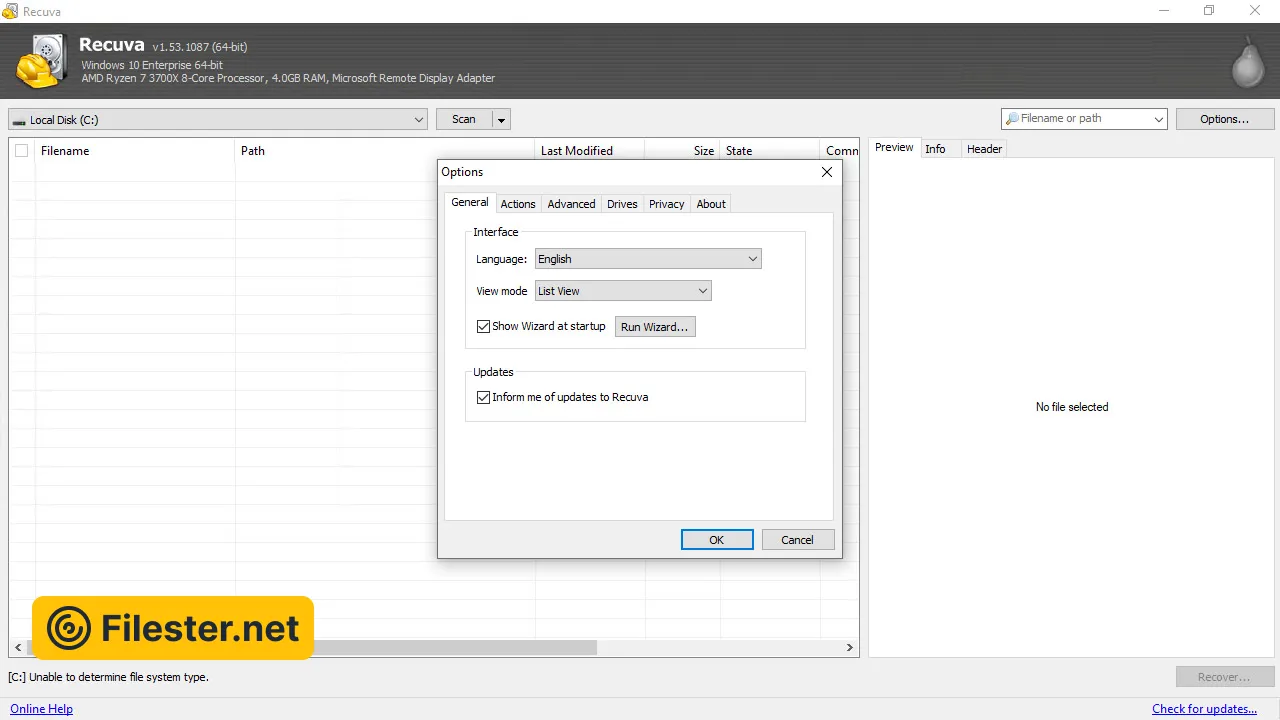Click the Local Disk drive icon
The image size is (1280, 720).
(19, 120)
